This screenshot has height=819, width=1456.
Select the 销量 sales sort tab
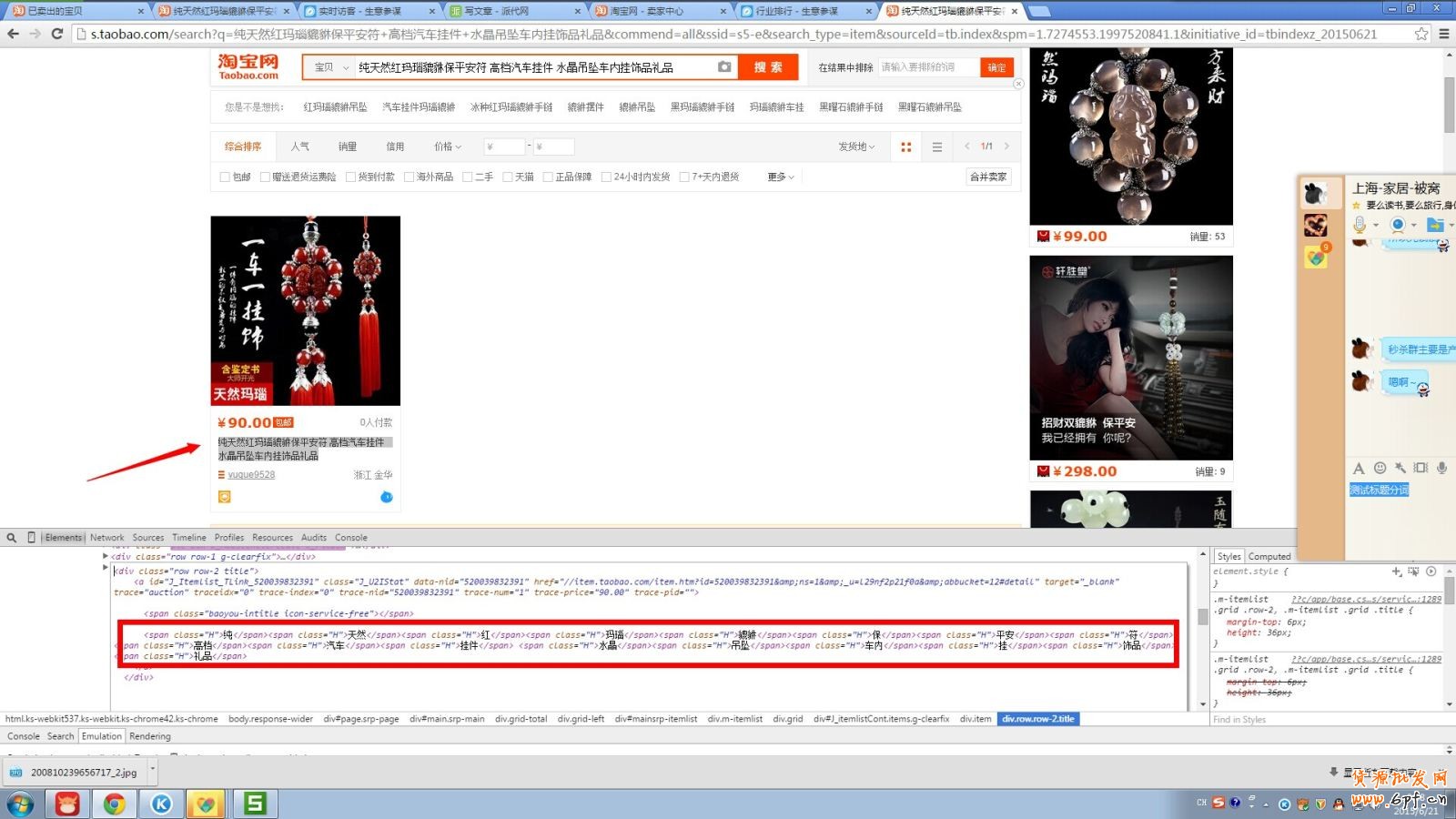(347, 147)
